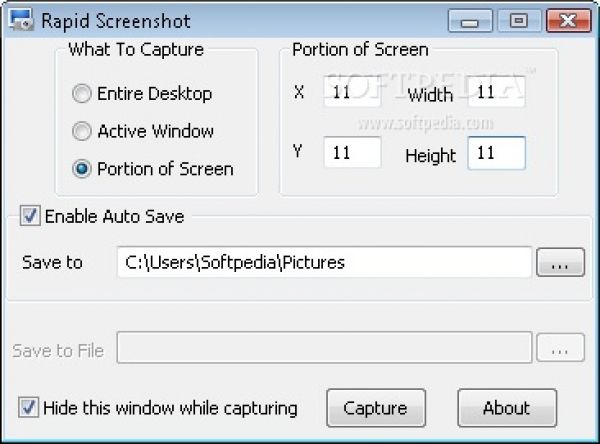Click the Height value field

click(496, 153)
